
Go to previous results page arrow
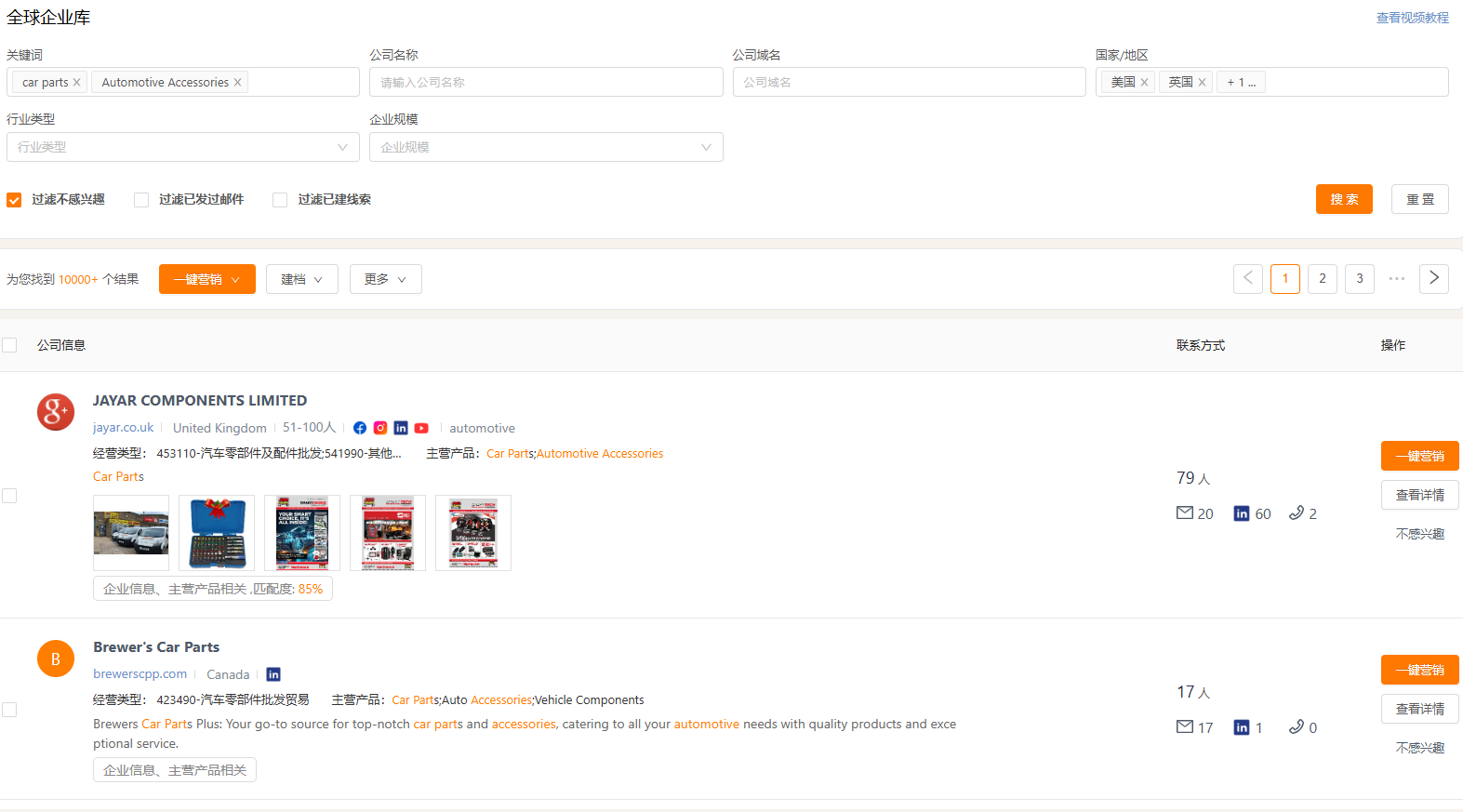1248,278
